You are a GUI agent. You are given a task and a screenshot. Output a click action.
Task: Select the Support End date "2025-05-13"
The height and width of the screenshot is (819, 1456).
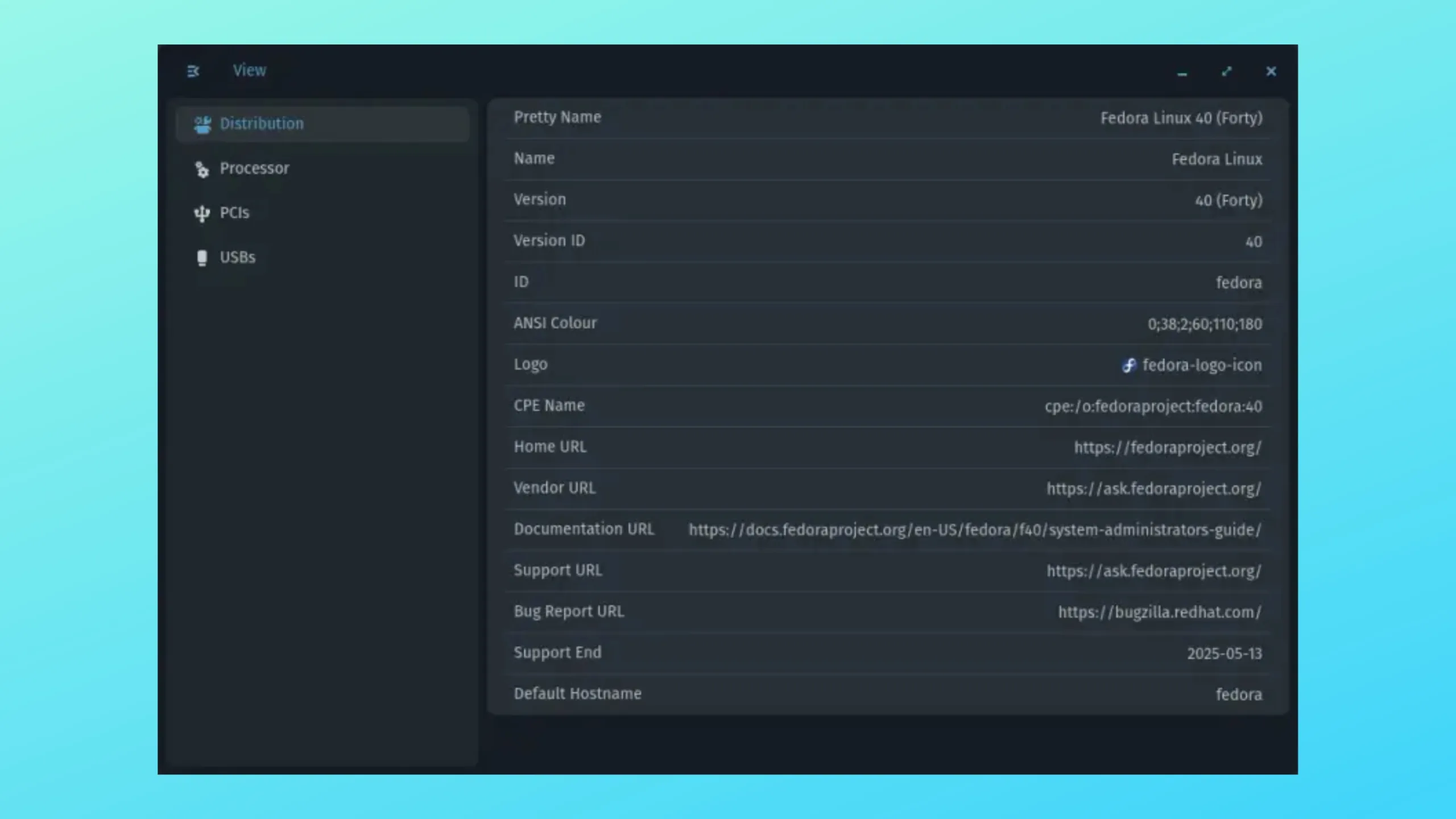(1225, 653)
